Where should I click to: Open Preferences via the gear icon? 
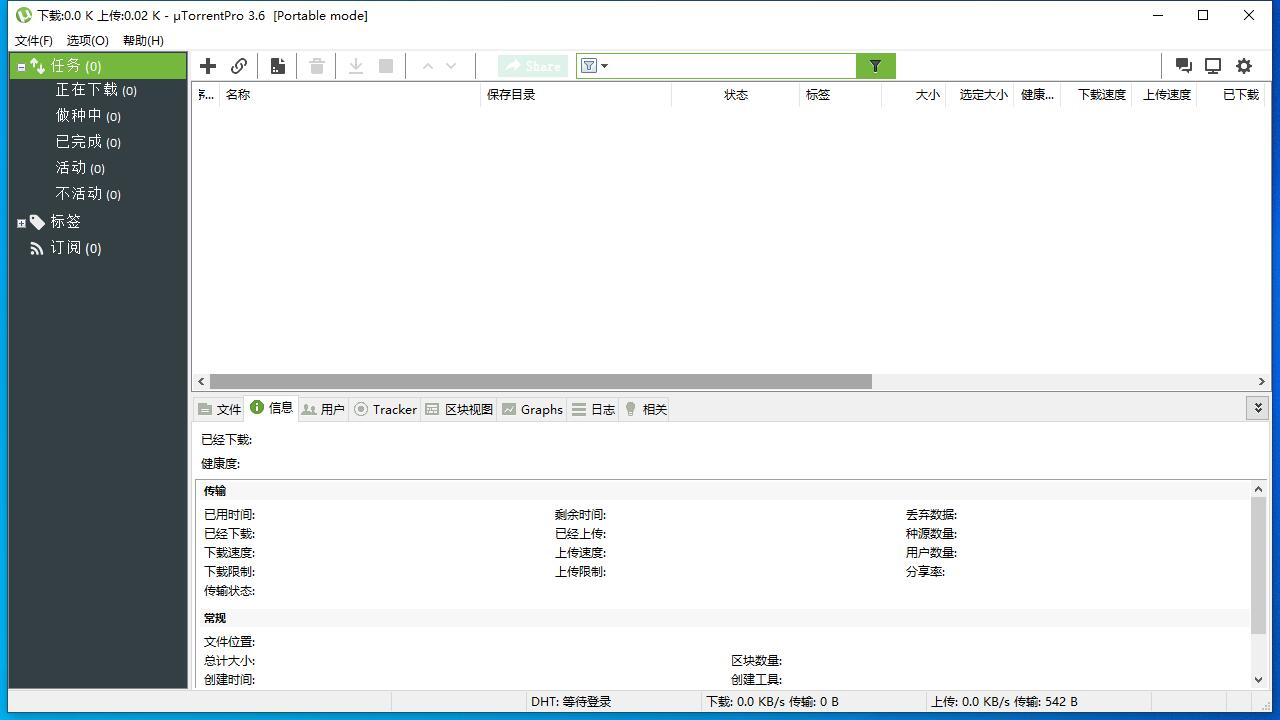[x=1244, y=66]
